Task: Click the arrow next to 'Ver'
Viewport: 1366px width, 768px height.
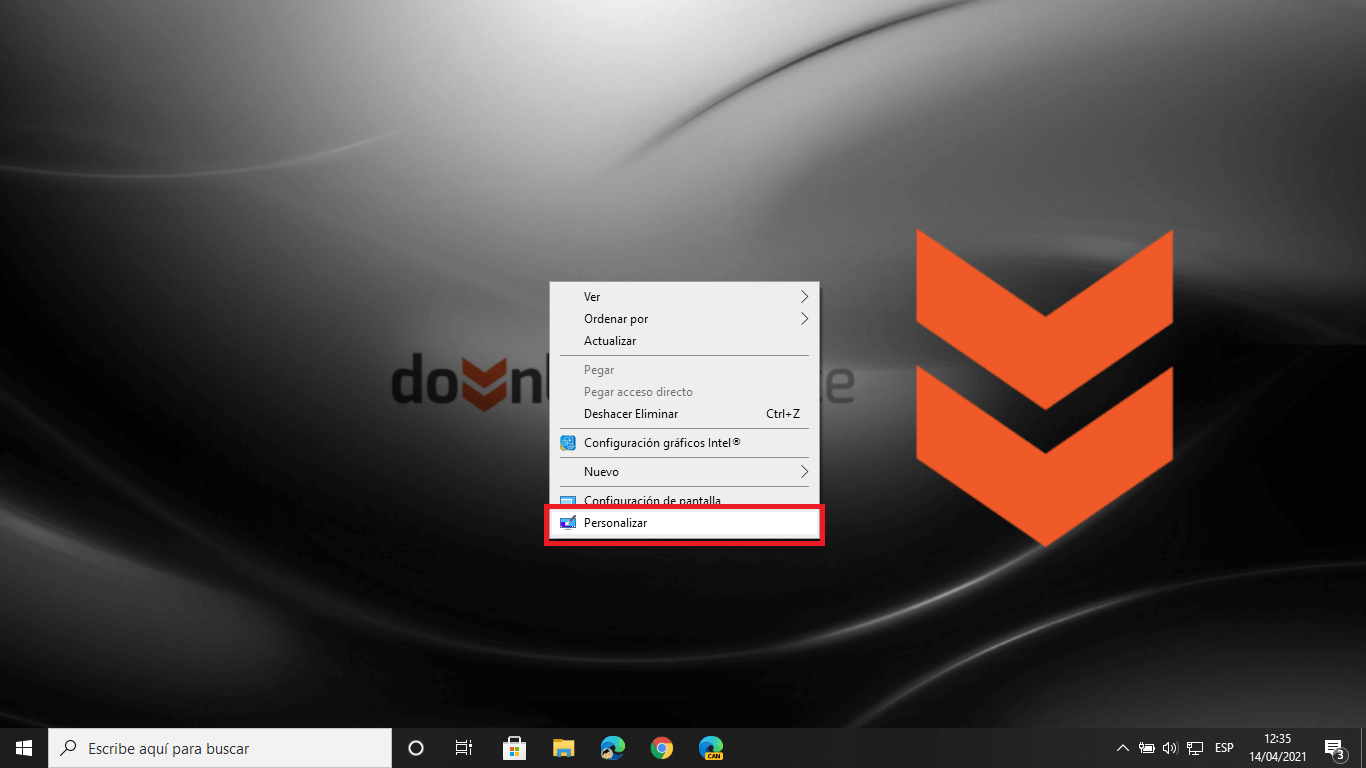Action: [804, 297]
